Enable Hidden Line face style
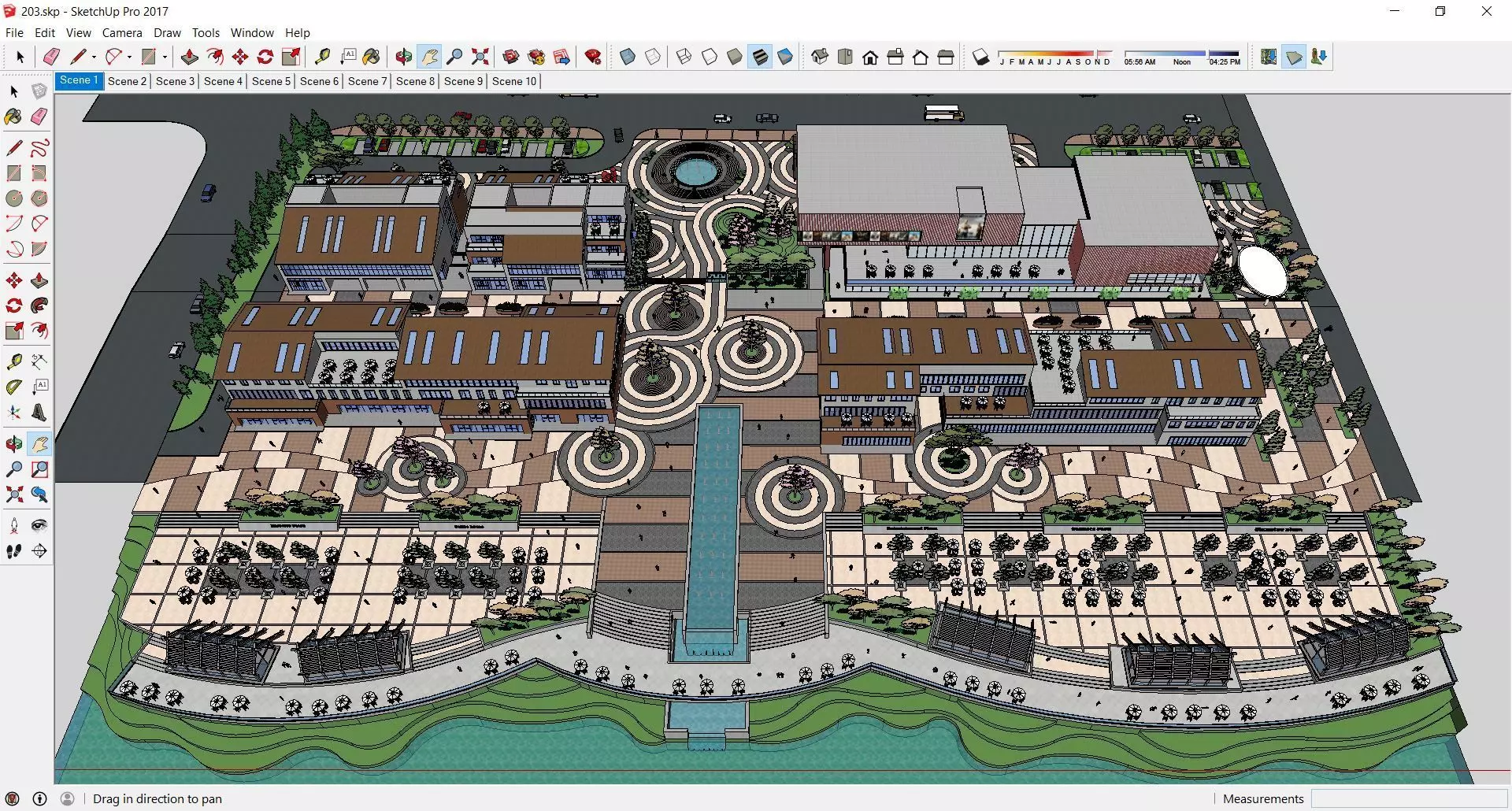Viewport: 1512px width, 811px height. pyautogui.click(x=710, y=57)
